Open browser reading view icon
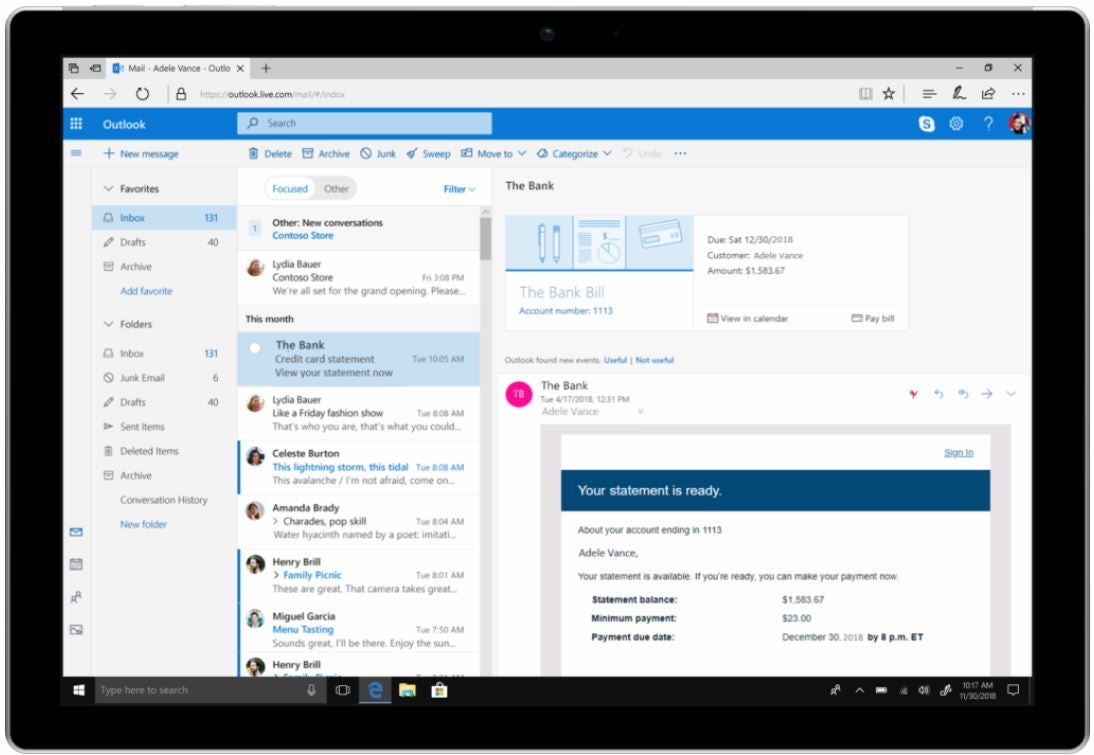The height and width of the screenshot is (755, 1094). [x=865, y=94]
